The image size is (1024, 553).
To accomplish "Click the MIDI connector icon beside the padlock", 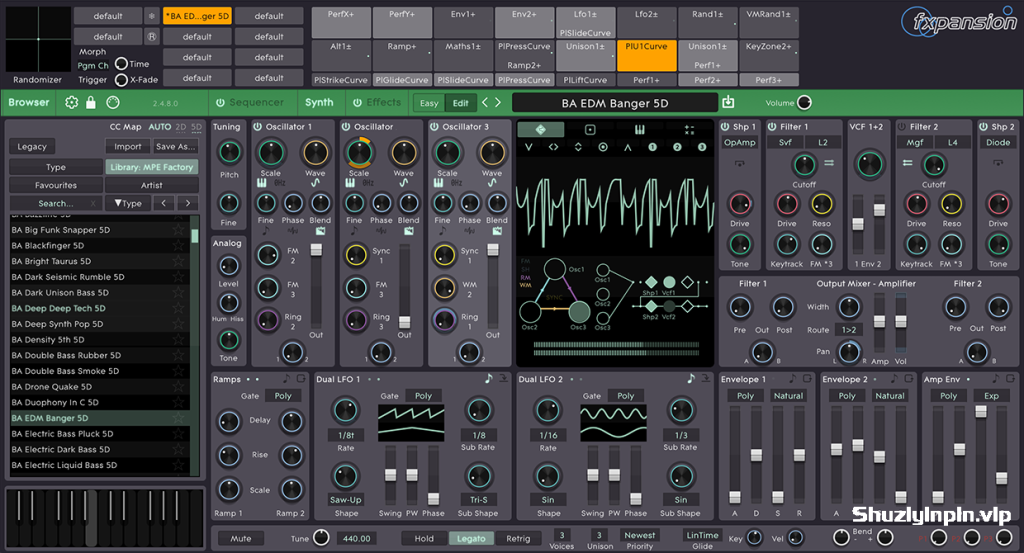I will pos(113,103).
